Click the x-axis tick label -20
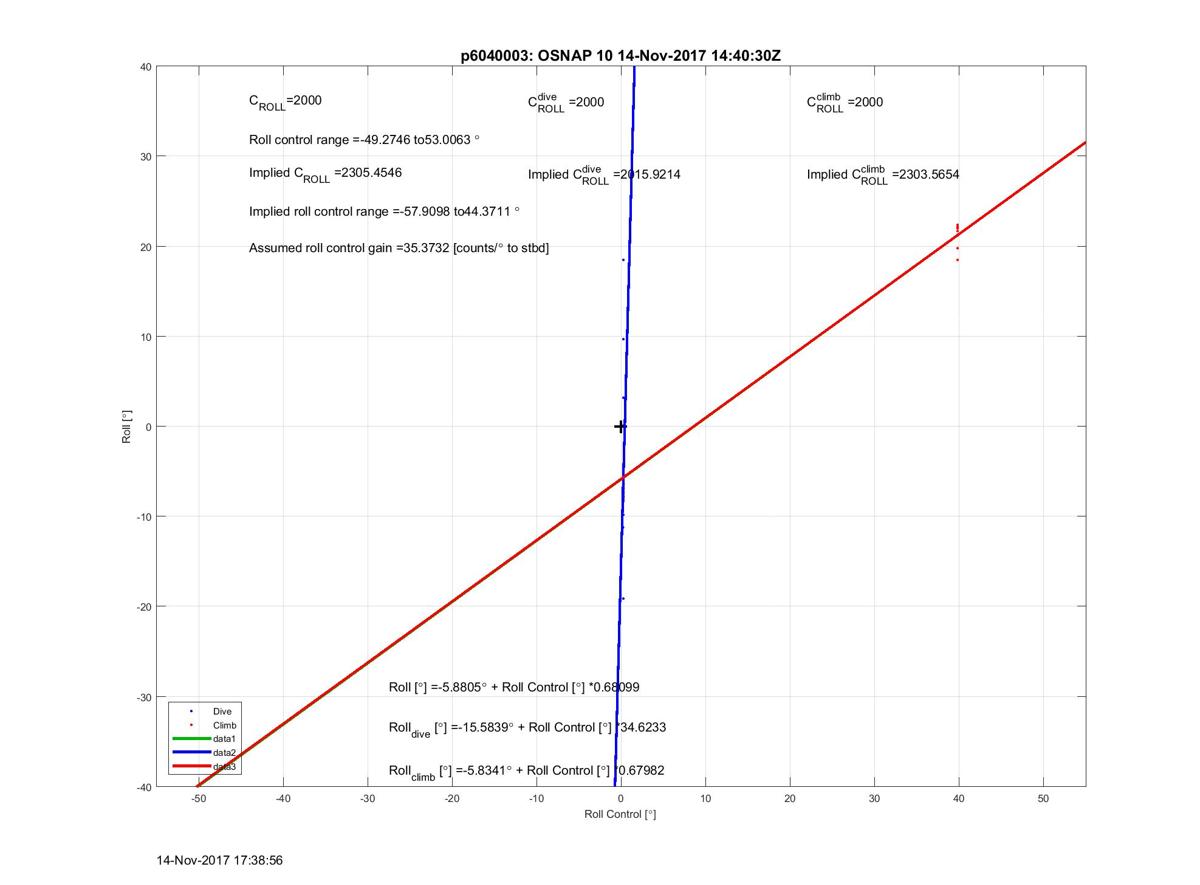This screenshot has width=1200, height=885. click(452, 799)
